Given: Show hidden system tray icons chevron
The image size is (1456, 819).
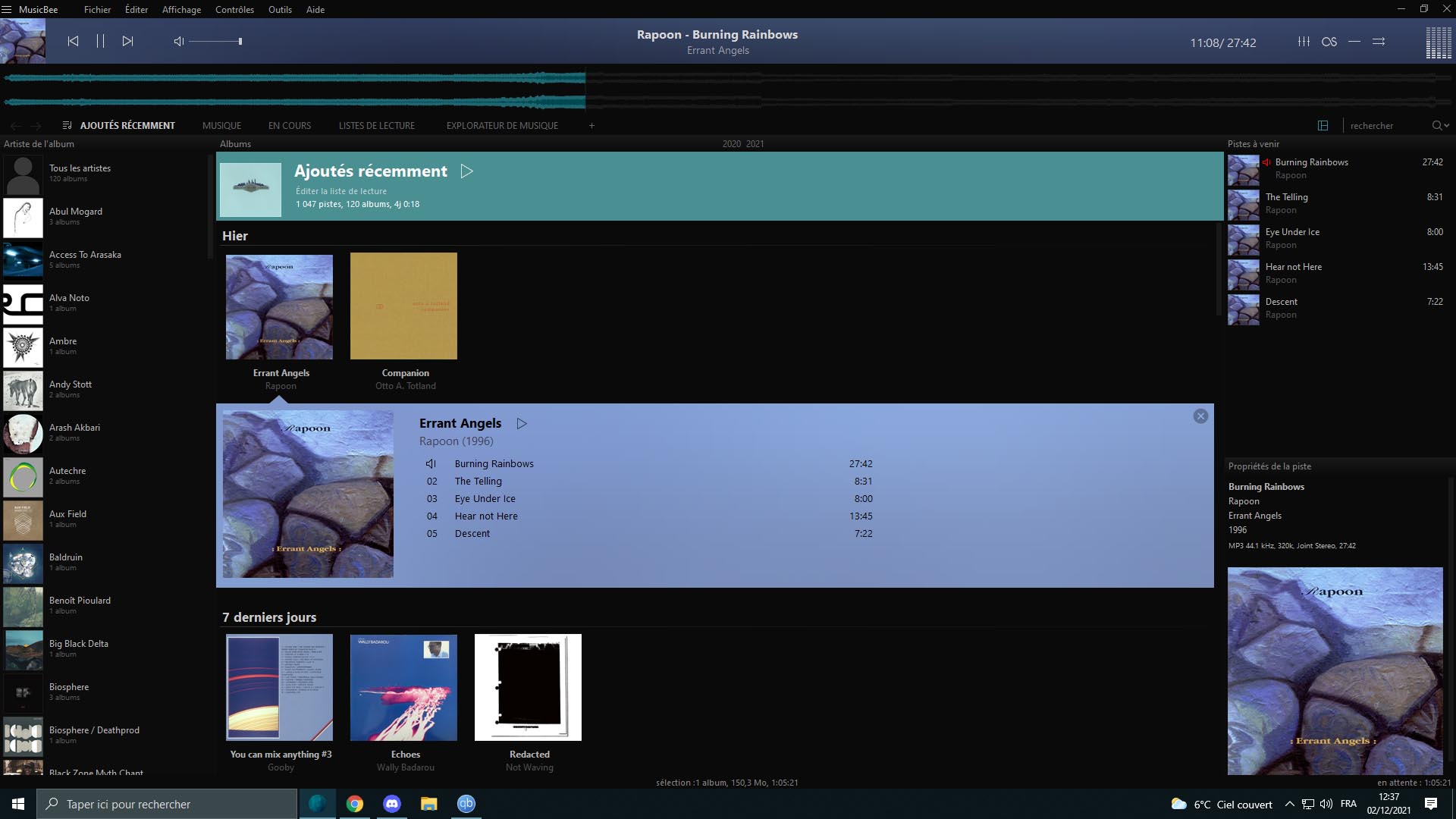Looking at the screenshot, I should pos(1289,804).
